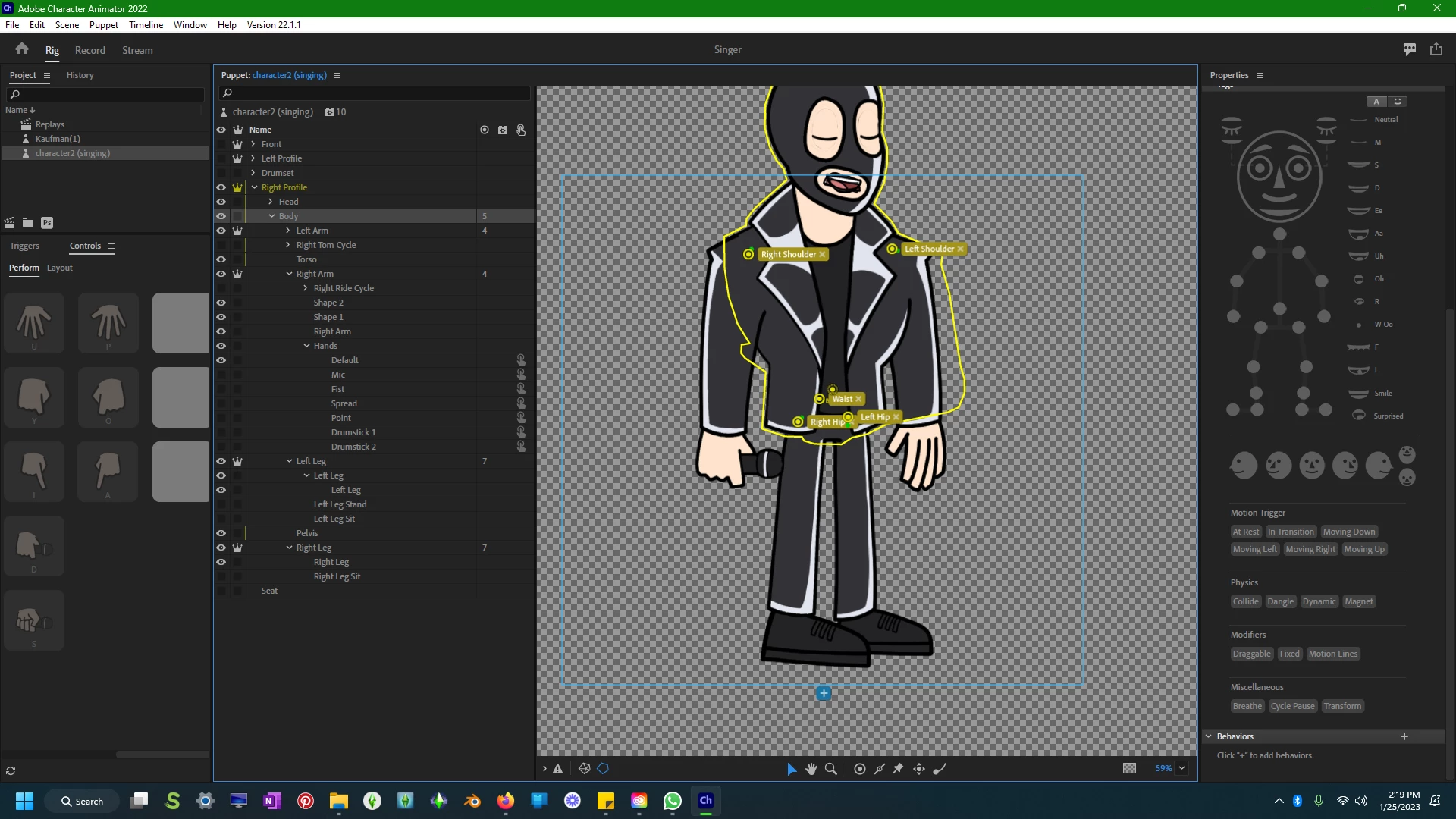Click the Home icon

(22, 49)
